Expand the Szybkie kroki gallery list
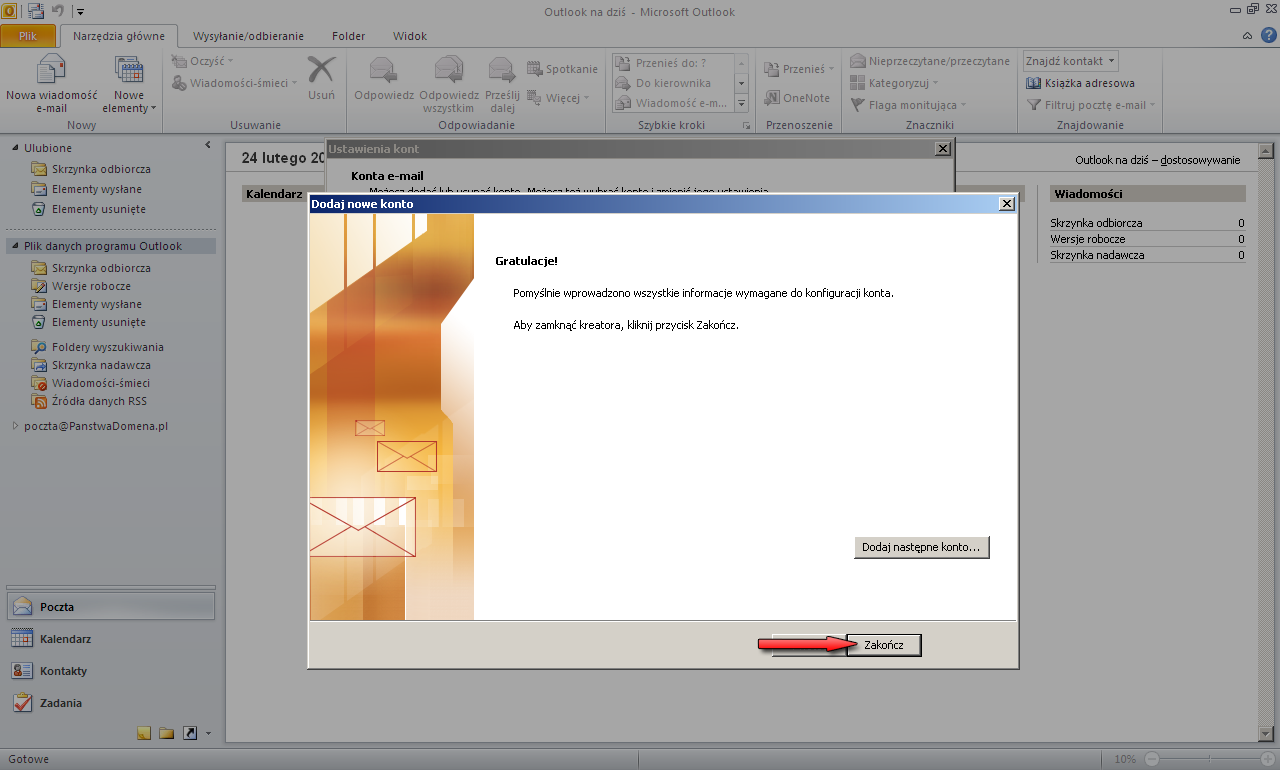The height and width of the screenshot is (770, 1280). [x=742, y=103]
